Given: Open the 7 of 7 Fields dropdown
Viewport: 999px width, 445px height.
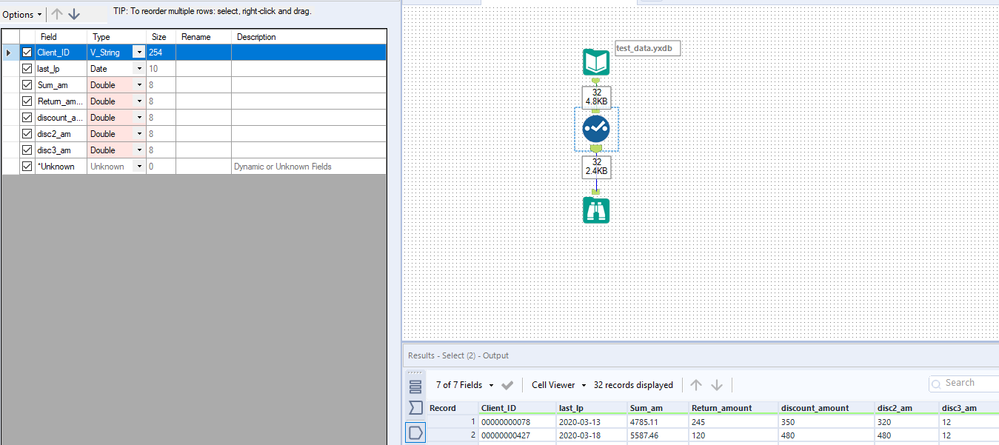Looking at the screenshot, I should [465, 385].
